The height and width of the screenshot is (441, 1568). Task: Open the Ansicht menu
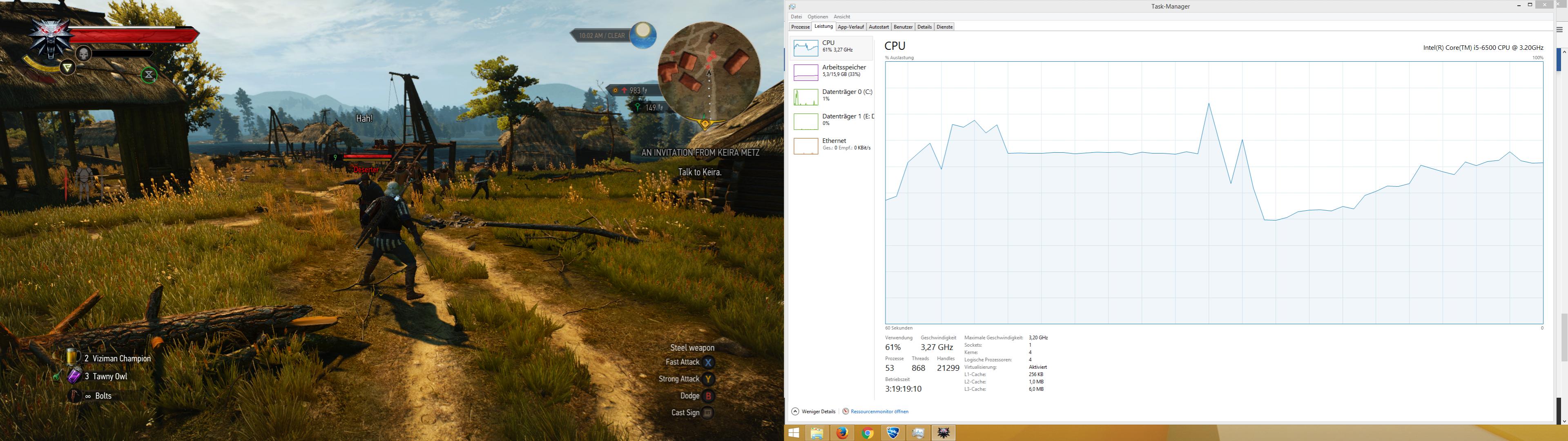coord(842,17)
